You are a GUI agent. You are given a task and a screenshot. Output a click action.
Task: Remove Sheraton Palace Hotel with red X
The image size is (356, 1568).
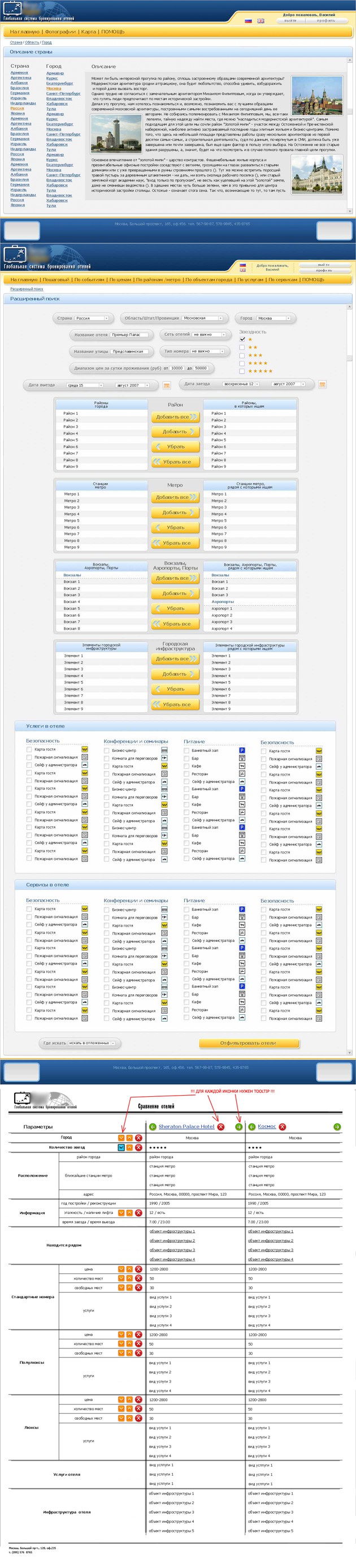[221, 1127]
